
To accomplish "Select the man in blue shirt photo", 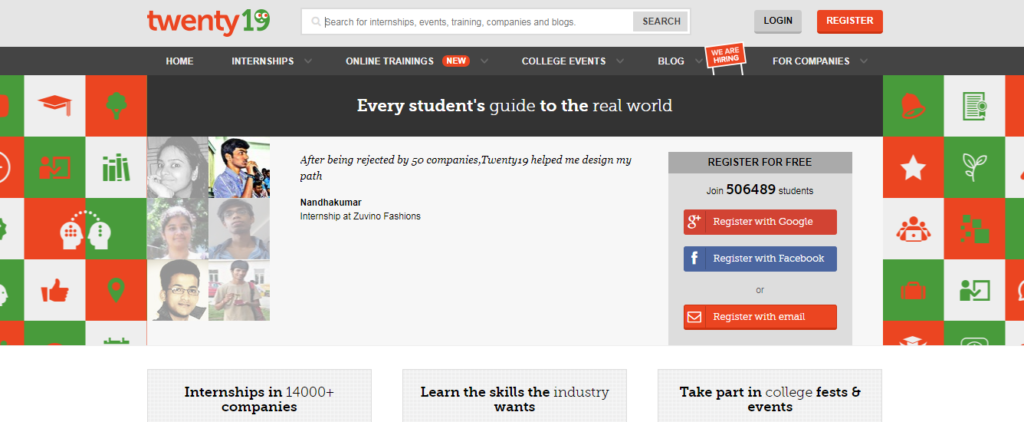I will [x=239, y=167].
